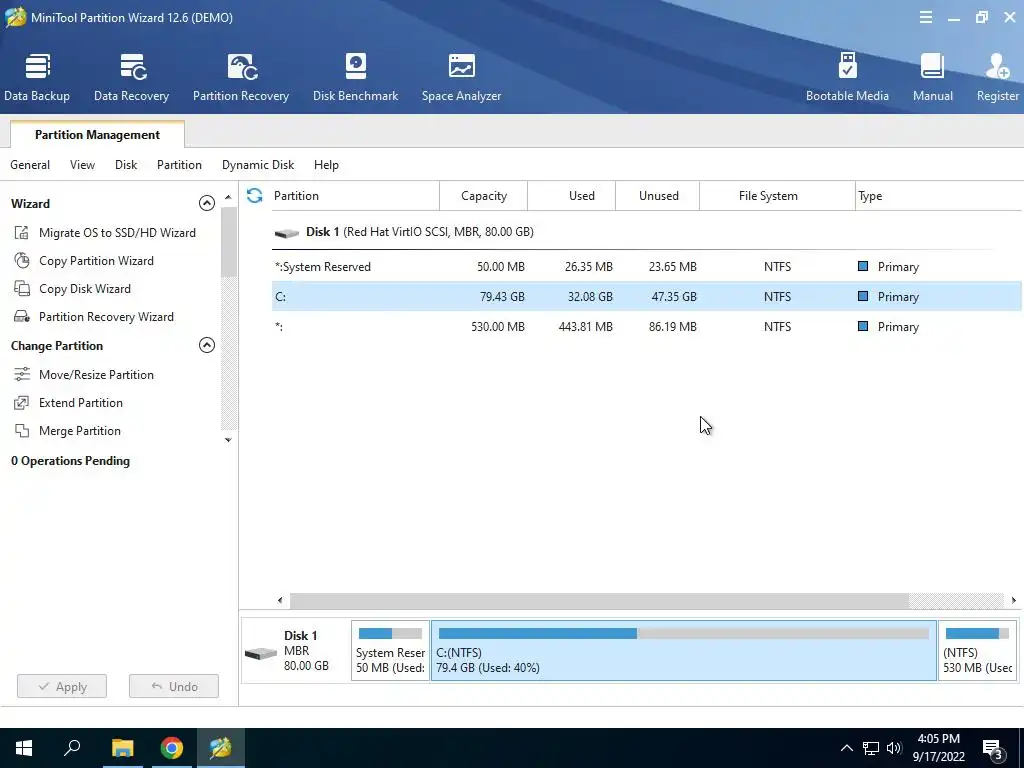Collapse the Wizard section

pos(206,203)
